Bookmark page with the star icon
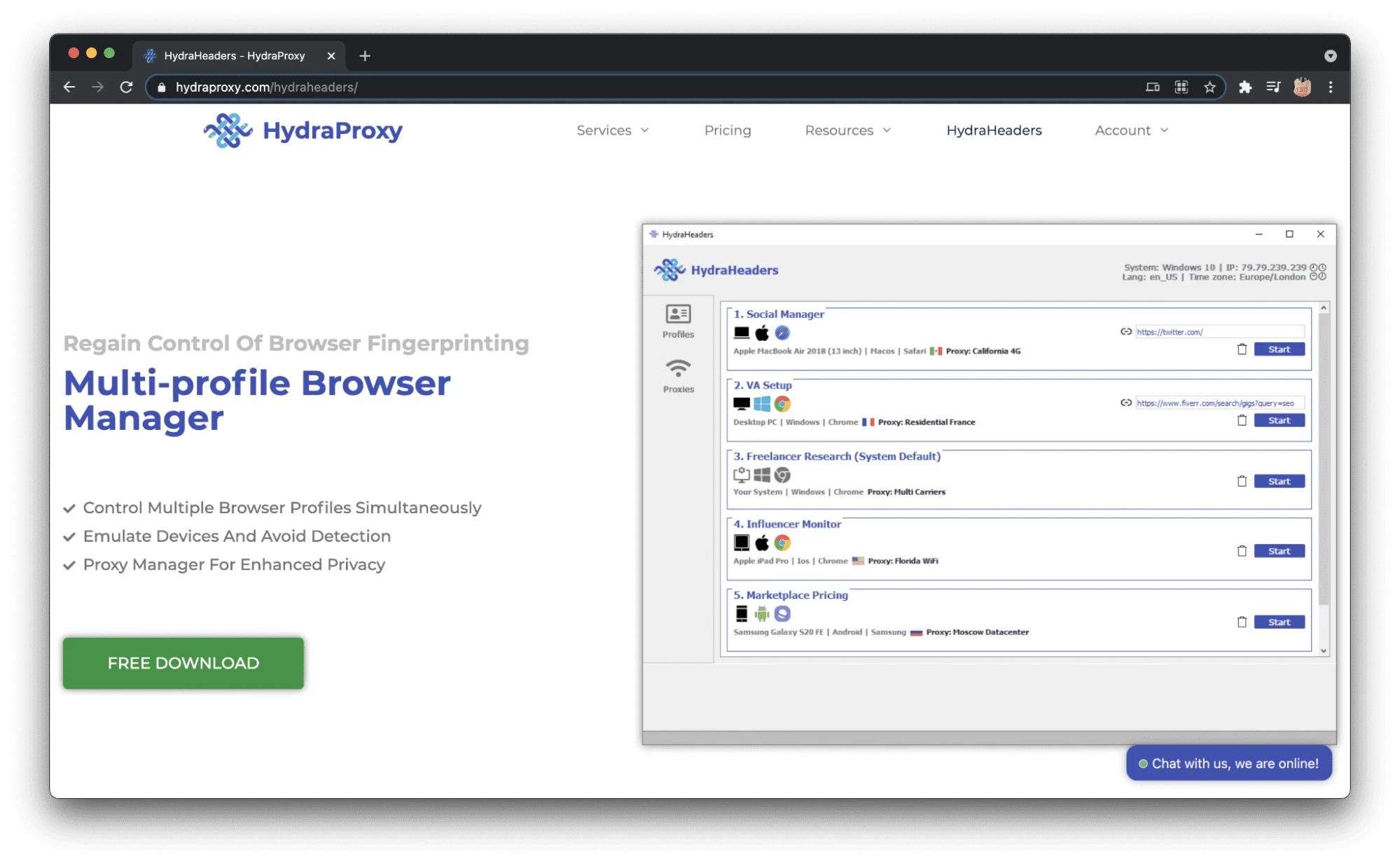 pyautogui.click(x=1210, y=87)
